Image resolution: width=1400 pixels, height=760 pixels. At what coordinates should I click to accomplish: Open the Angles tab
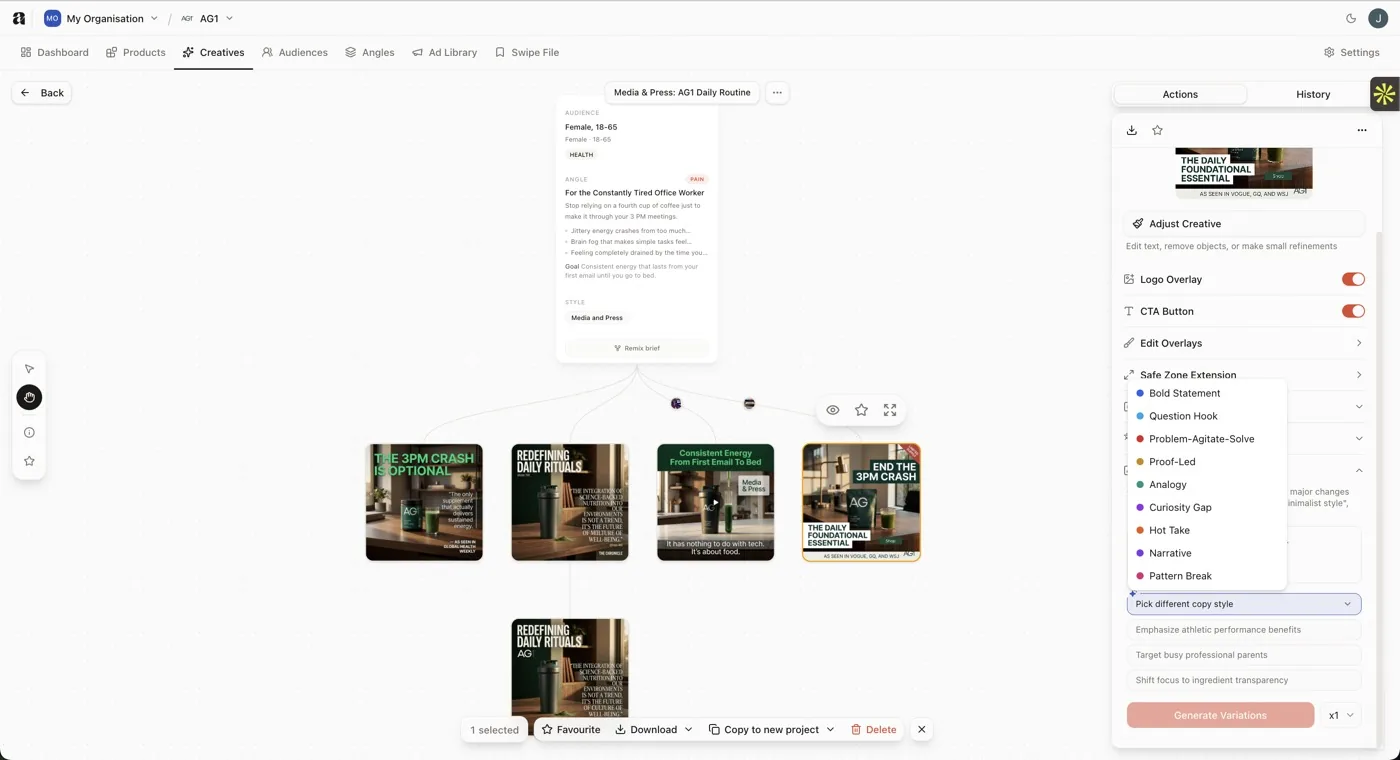(369, 52)
